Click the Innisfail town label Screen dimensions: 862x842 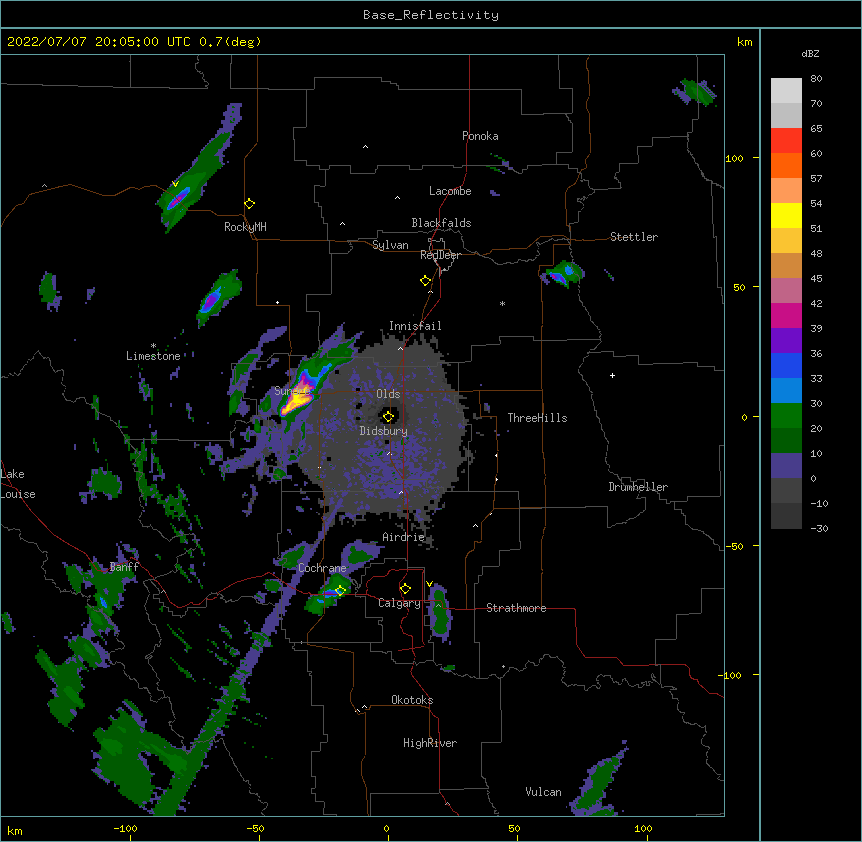[x=415, y=326]
